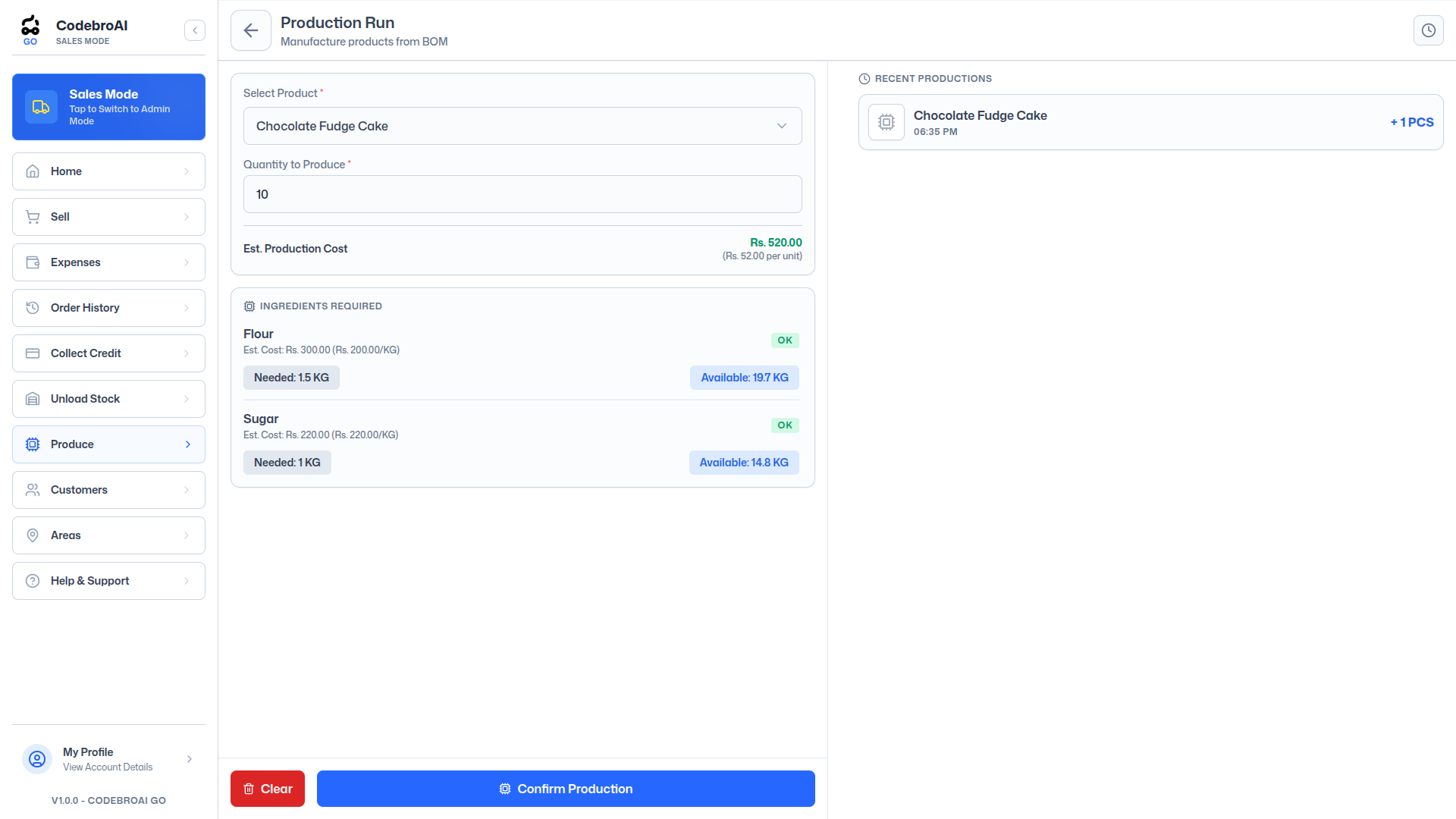
Task: Open the Areas menu item
Action: (x=108, y=535)
